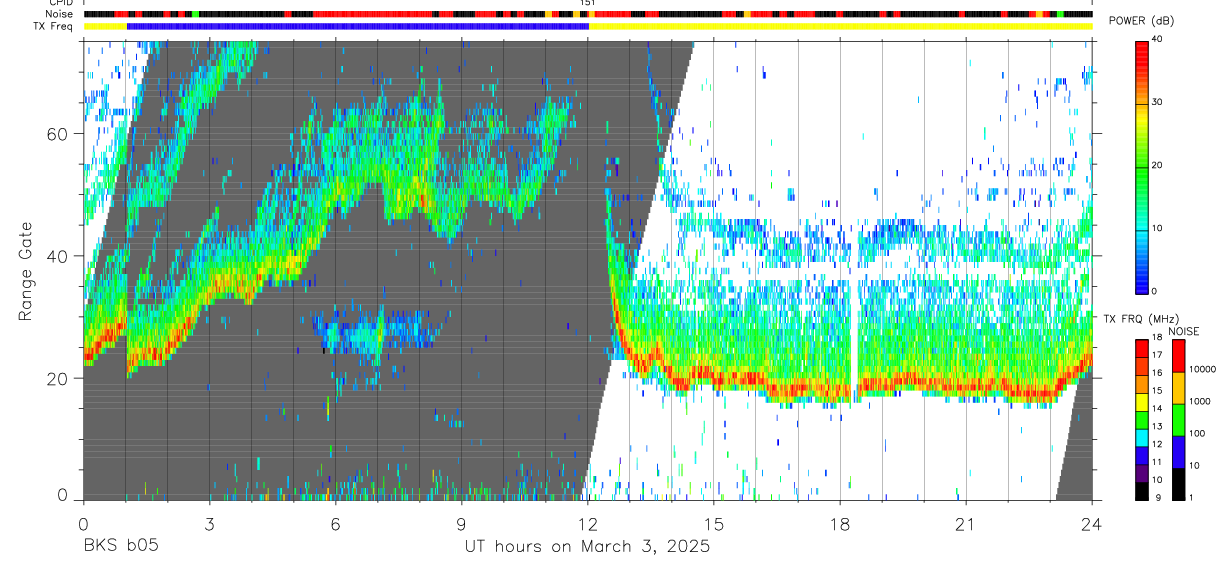Image resolution: width=1228 pixels, height=567 pixels.
Task: Click the blue segment of TX Freq strip
Action: (x=357, y=26)
